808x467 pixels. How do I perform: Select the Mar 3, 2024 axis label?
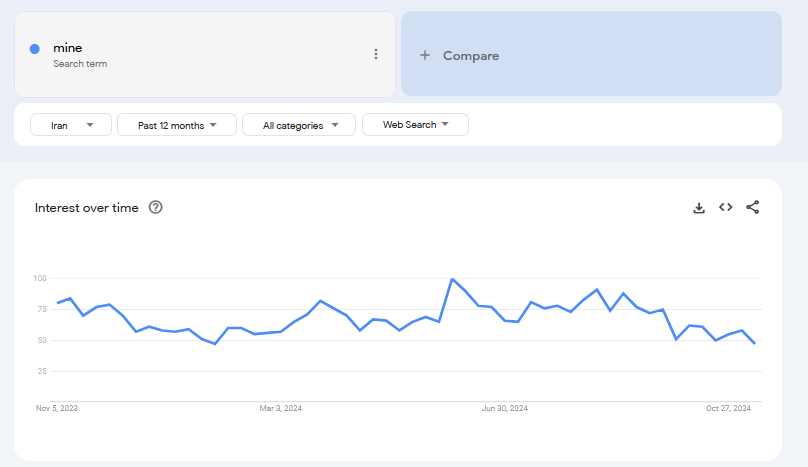[281, 408]
